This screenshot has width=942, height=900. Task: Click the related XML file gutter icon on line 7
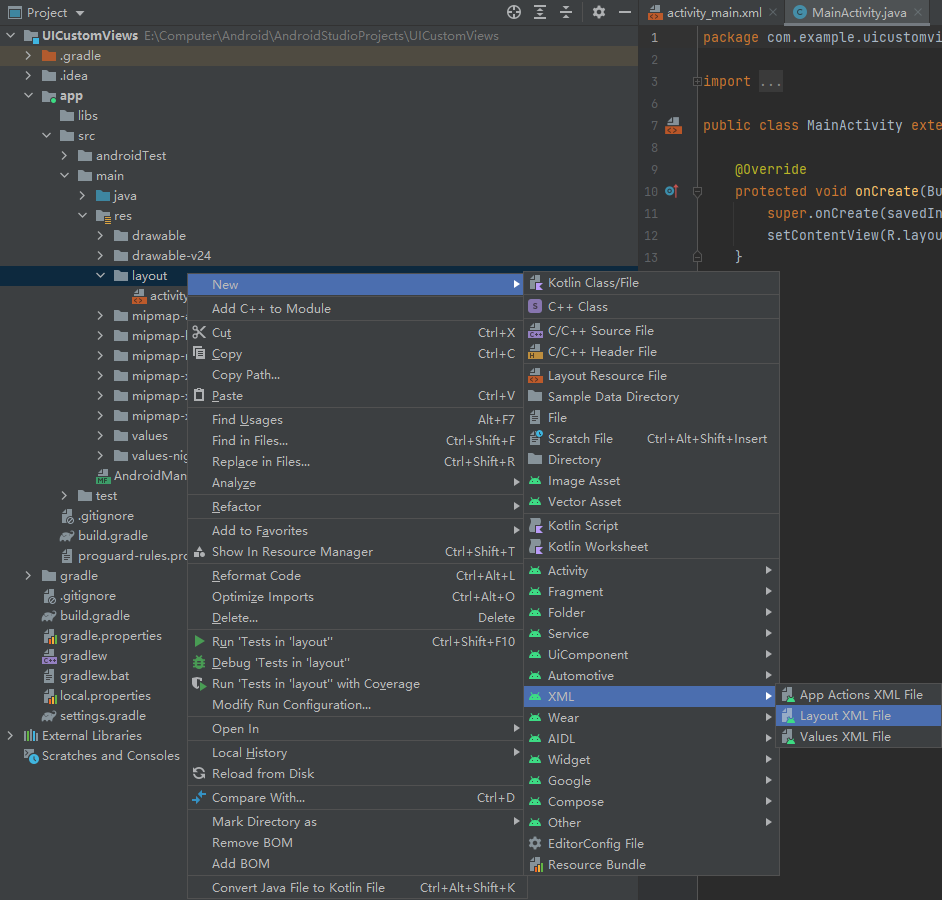pos(673,126)
